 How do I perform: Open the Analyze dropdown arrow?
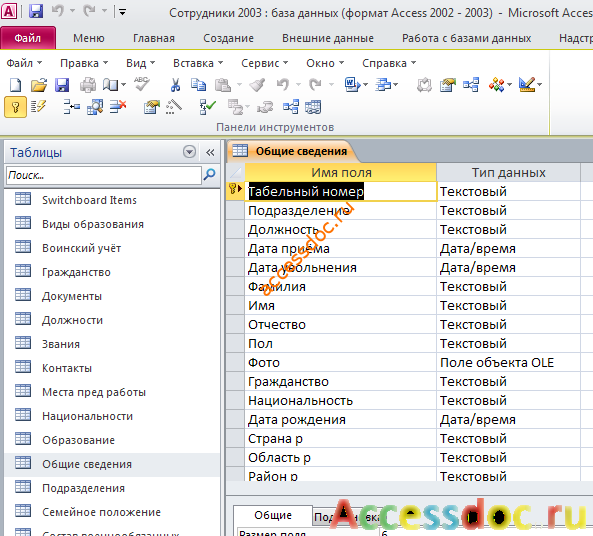point(396,85)
